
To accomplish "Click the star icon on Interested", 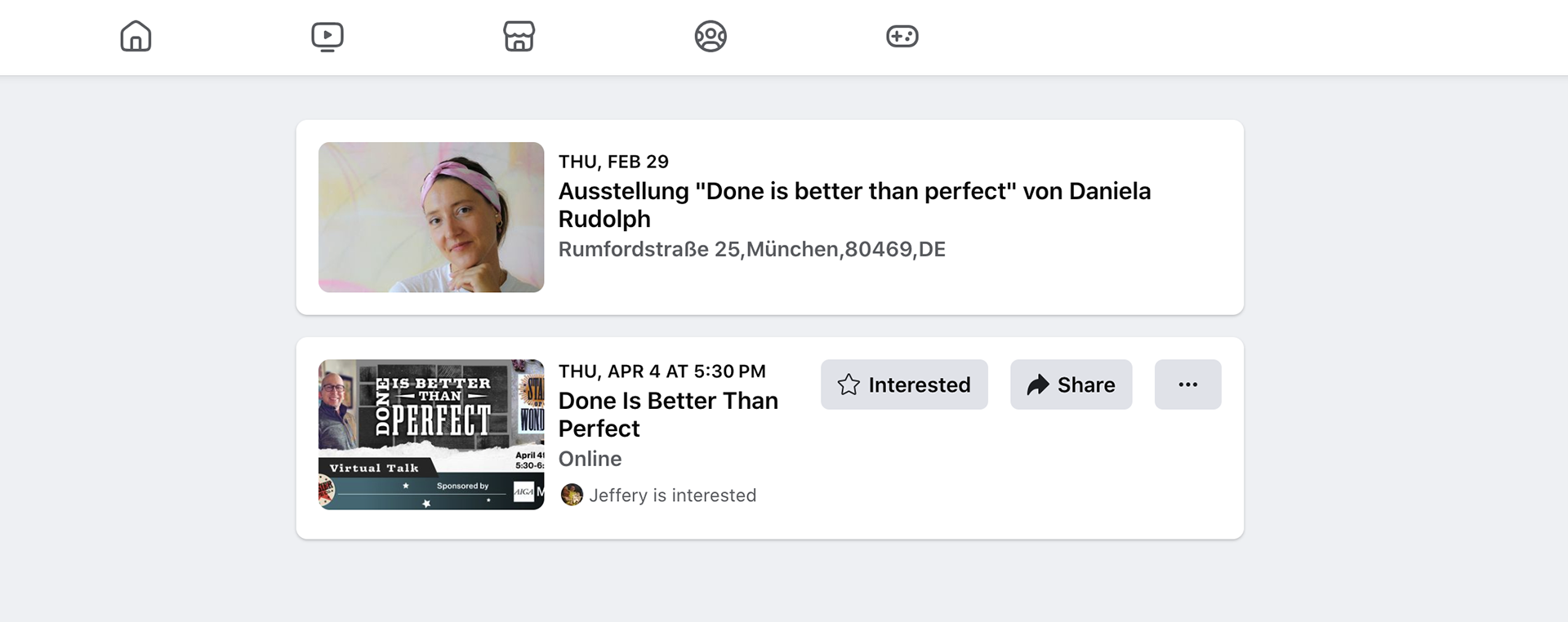I will click(849, 384).
